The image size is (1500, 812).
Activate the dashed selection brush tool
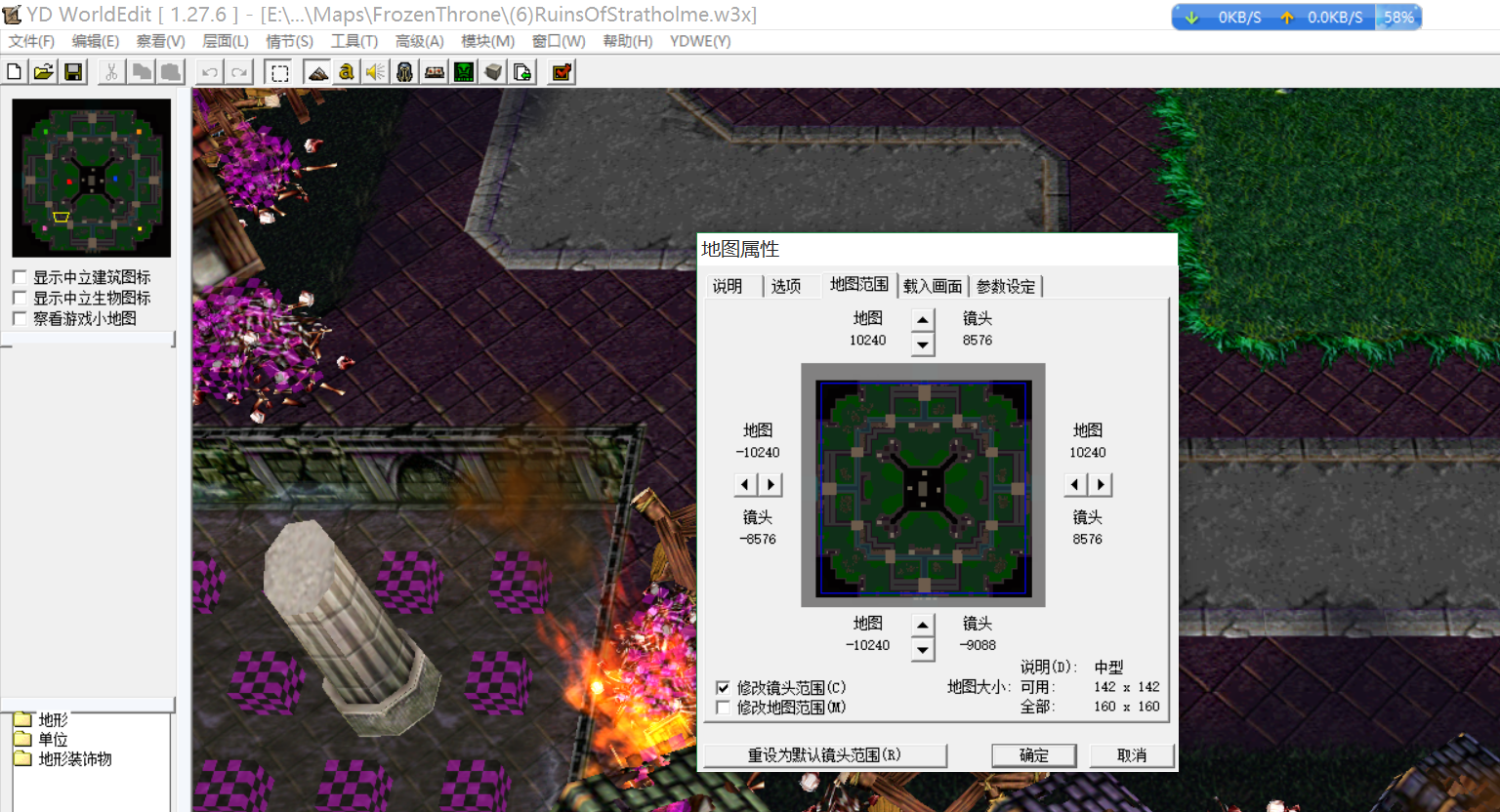pos(279,72)
